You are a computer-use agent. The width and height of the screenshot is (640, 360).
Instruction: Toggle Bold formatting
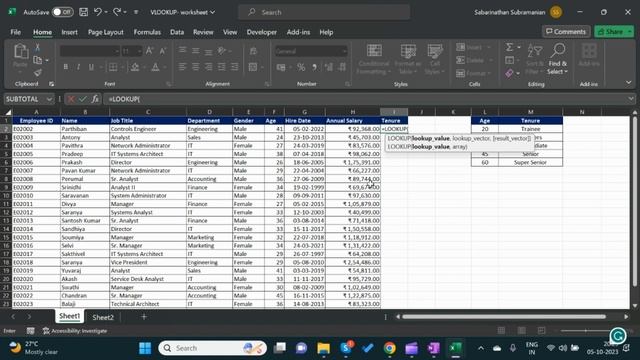[65, 67]
